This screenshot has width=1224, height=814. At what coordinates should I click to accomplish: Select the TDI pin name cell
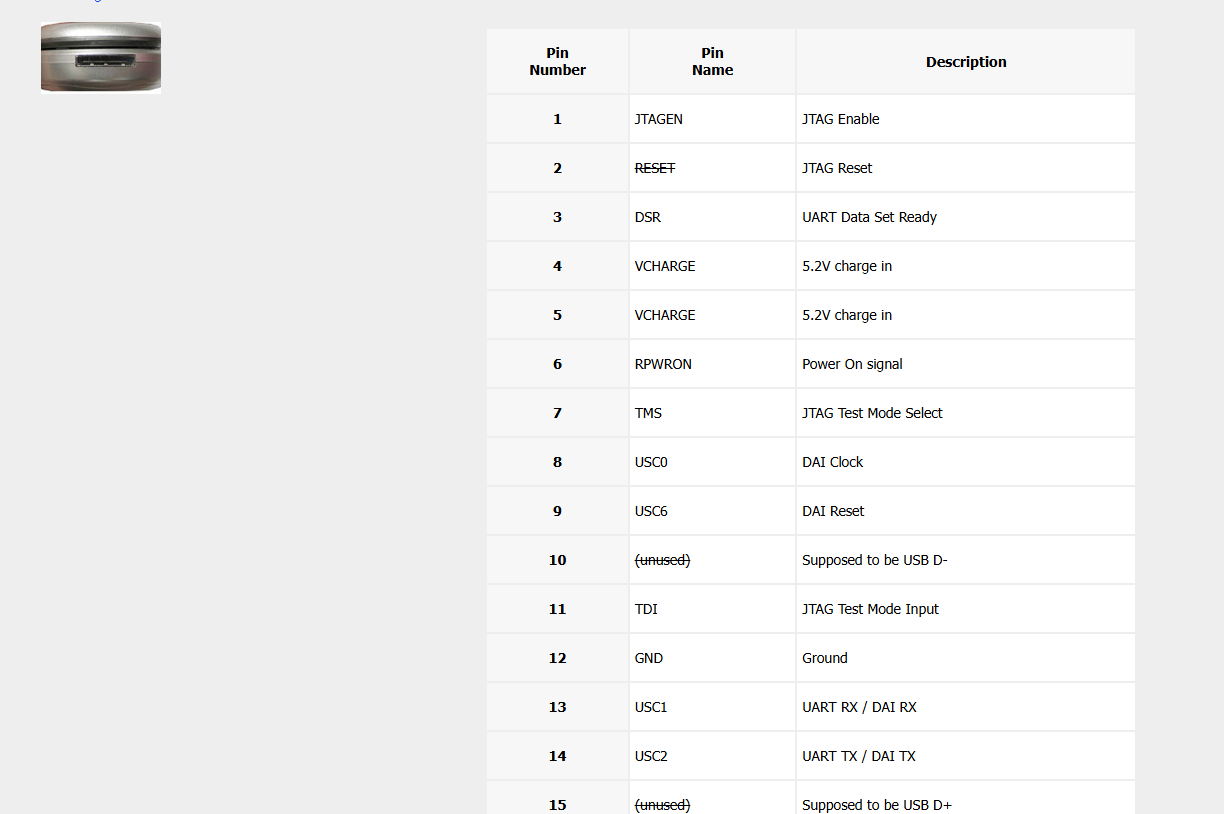(646, 609)
